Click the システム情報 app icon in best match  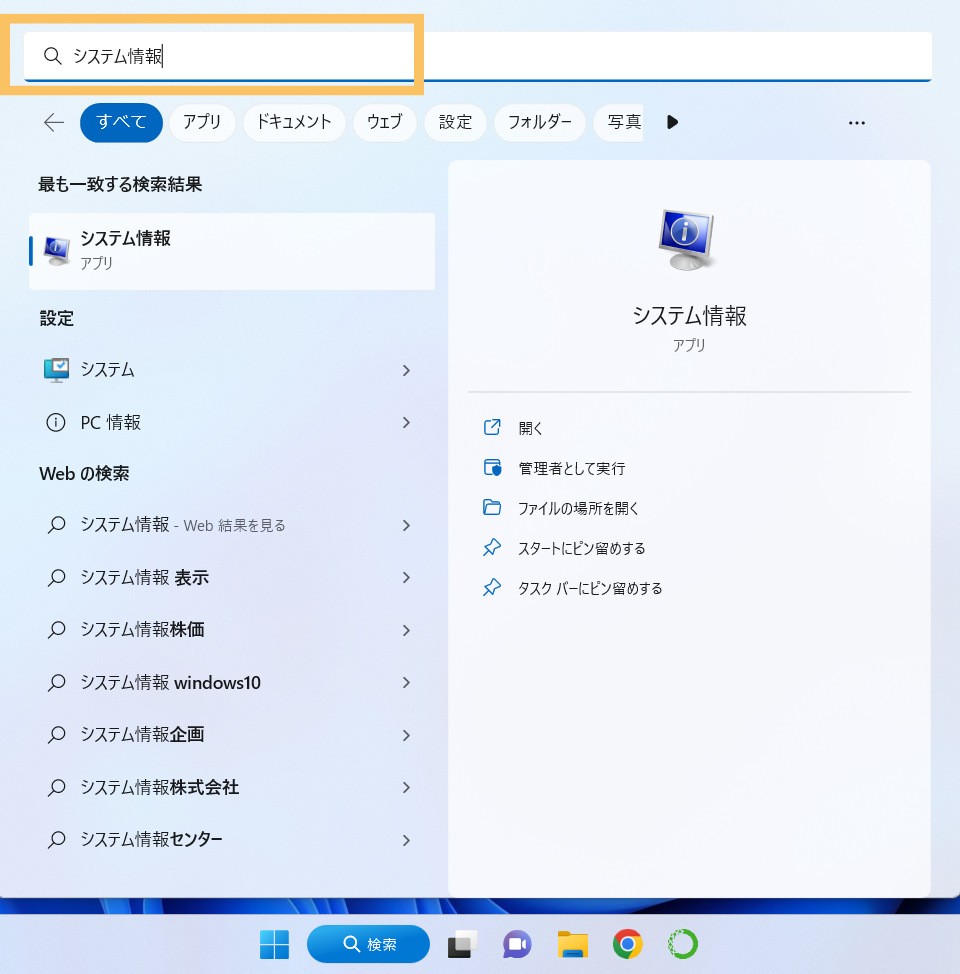57,251
